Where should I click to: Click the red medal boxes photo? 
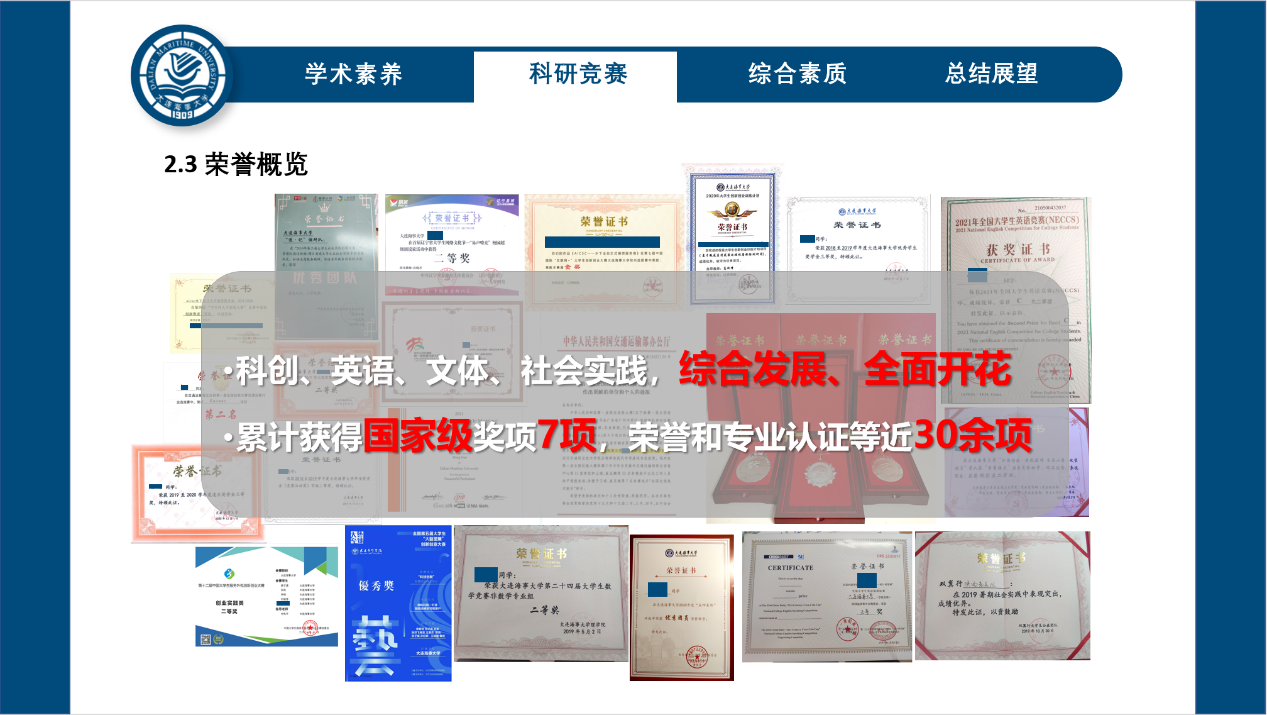click(x=822, y=417)
